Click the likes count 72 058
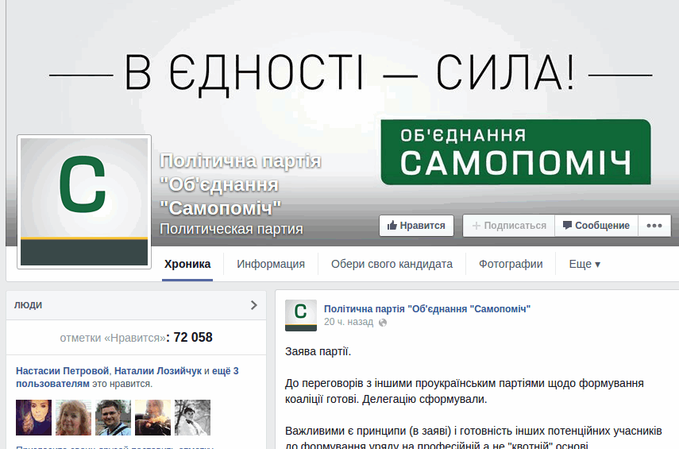Screen dimensions: 679x449 pyautogui.click(x=193, y=337)
